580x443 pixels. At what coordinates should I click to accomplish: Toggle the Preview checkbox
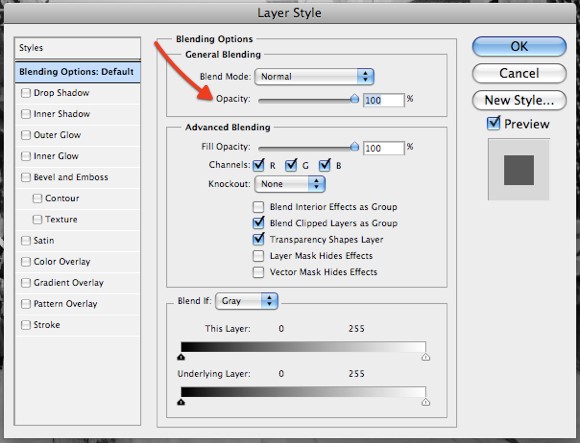[x=494, y=123]
